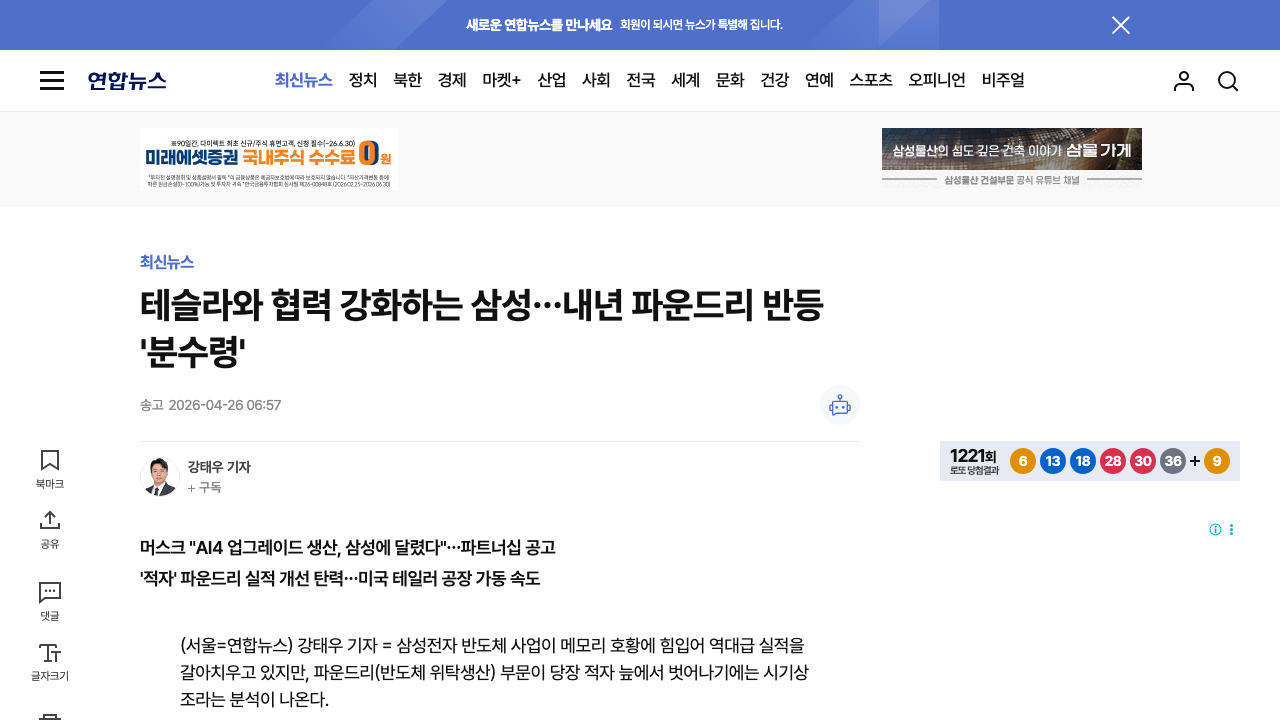The height and width of the screenshot is (720, 1280).
Task: Open the AI robot summary icon
Action: (840, 405)
